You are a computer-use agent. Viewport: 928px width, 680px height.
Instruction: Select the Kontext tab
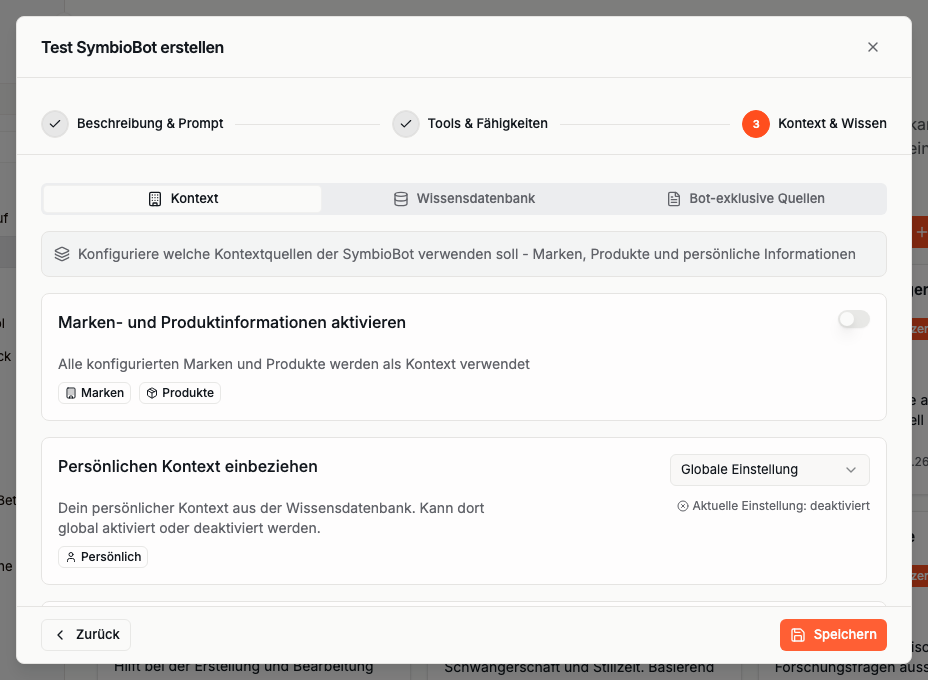pyautogui.click(x=182, y=199)
